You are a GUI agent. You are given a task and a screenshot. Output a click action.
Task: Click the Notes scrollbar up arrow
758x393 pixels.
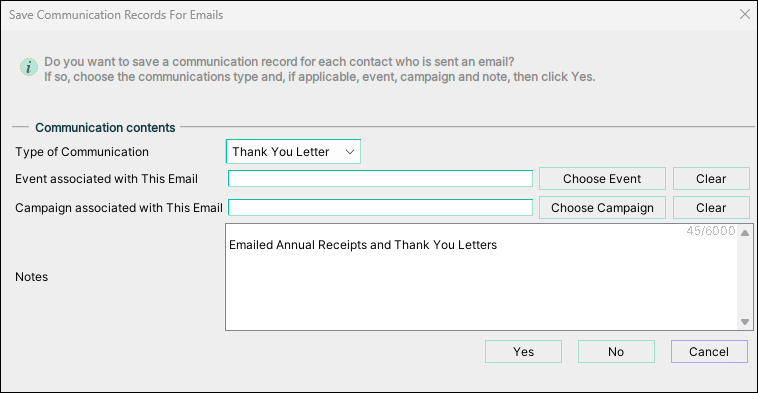click(745, 233)
